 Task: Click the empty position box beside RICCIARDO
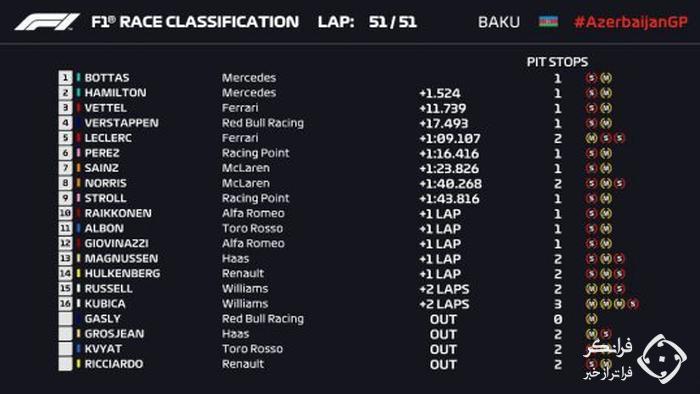click(x=65, y=364)
